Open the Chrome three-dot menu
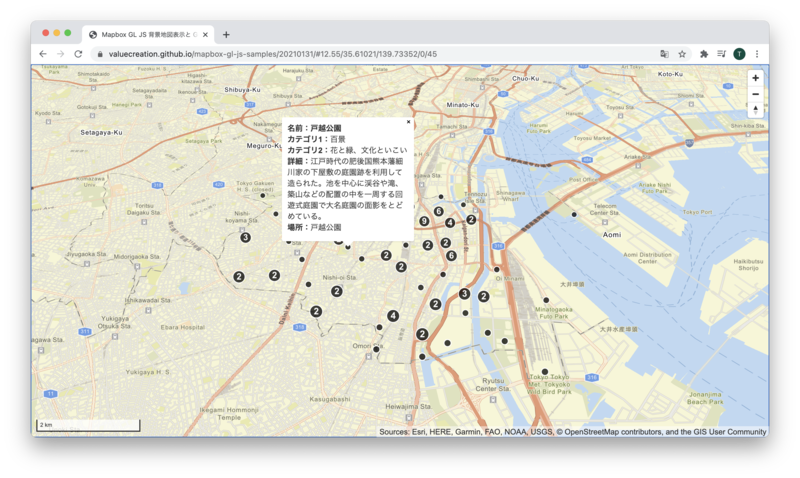The image size is (800, 478). 757,54
